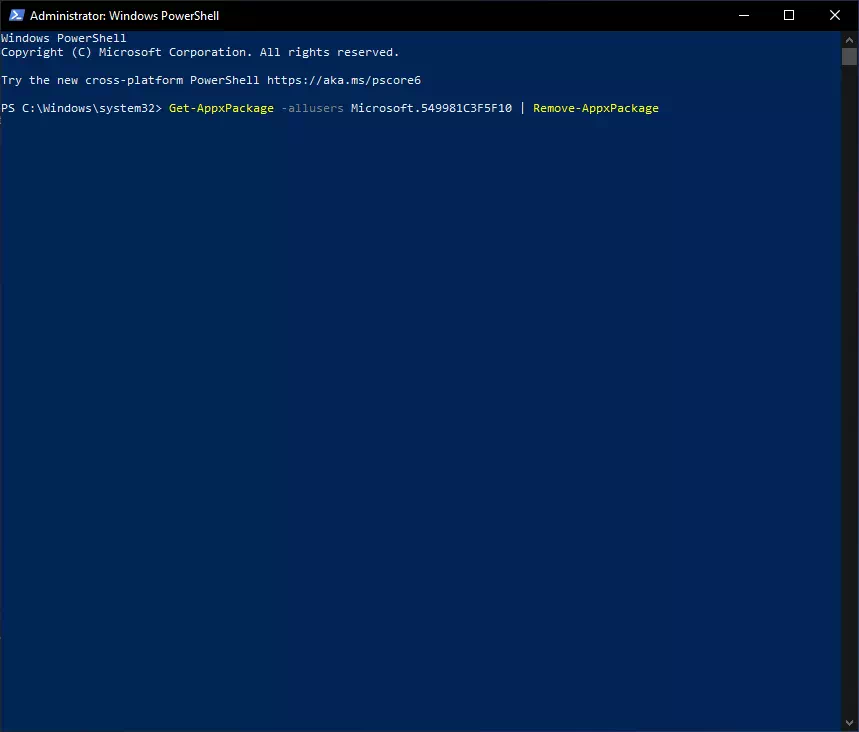Click the scrollbar up arrow
The image size is (859, 732).
(x=850, y=39)
